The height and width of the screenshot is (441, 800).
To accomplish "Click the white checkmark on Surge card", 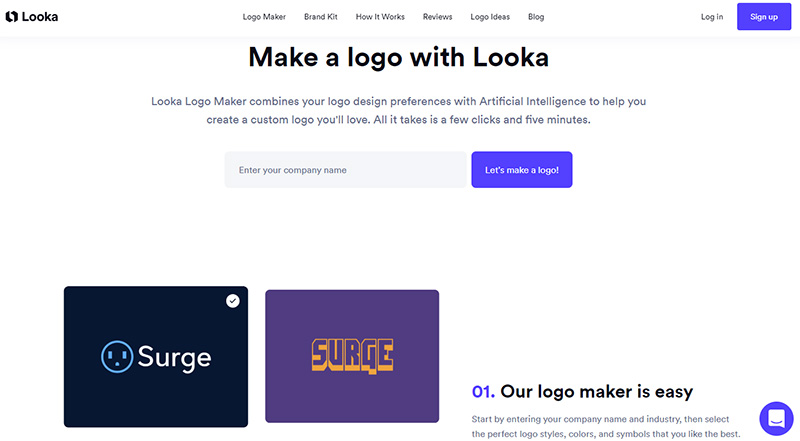I will click(x=233, y=301).
